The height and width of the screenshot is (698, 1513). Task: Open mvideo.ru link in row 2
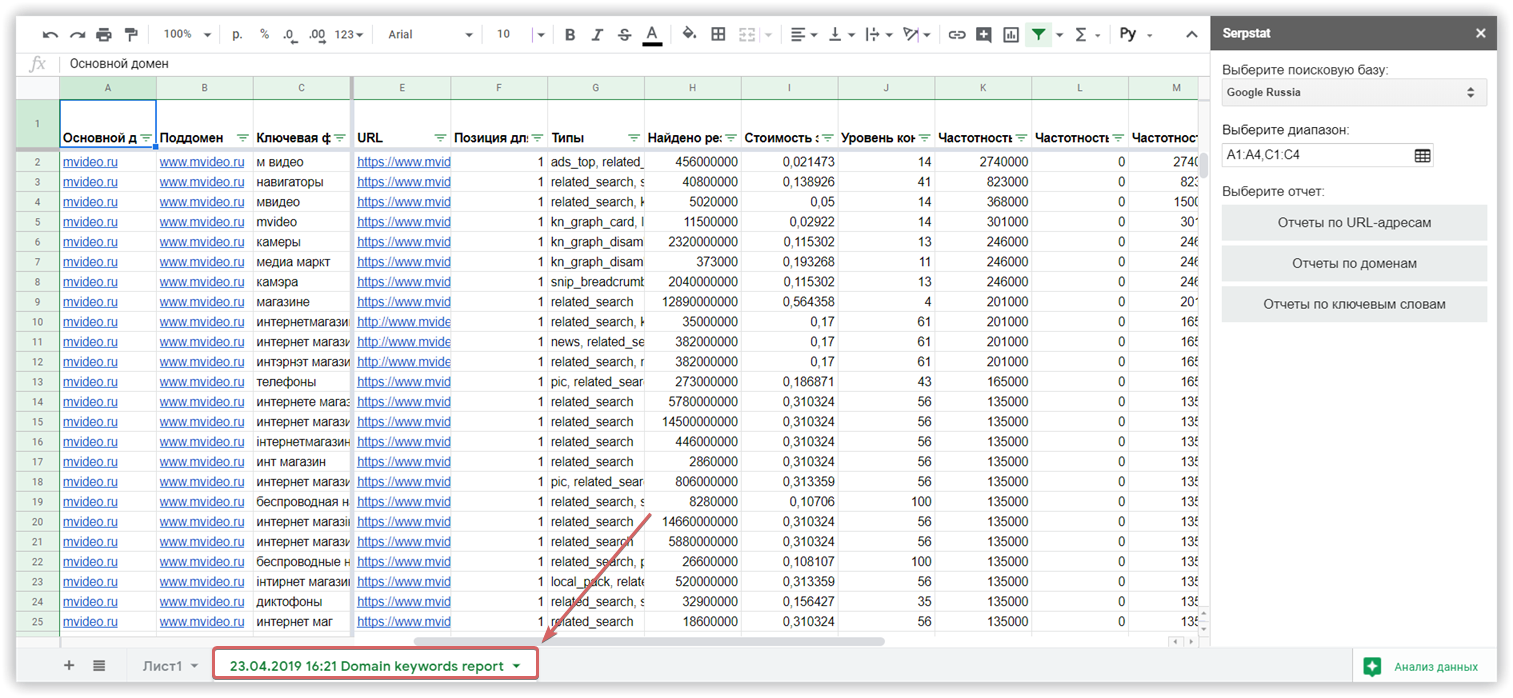[x=90, y=162]
